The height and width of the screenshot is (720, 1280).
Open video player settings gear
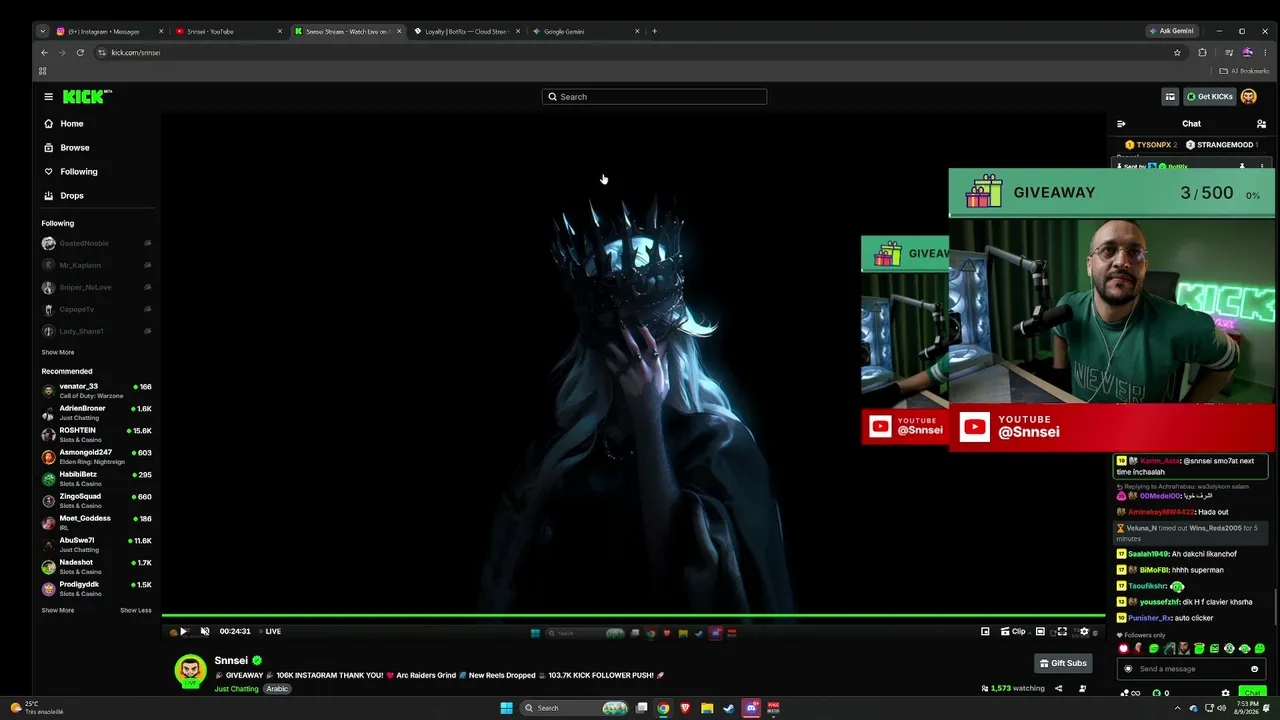click(1084, 632)
